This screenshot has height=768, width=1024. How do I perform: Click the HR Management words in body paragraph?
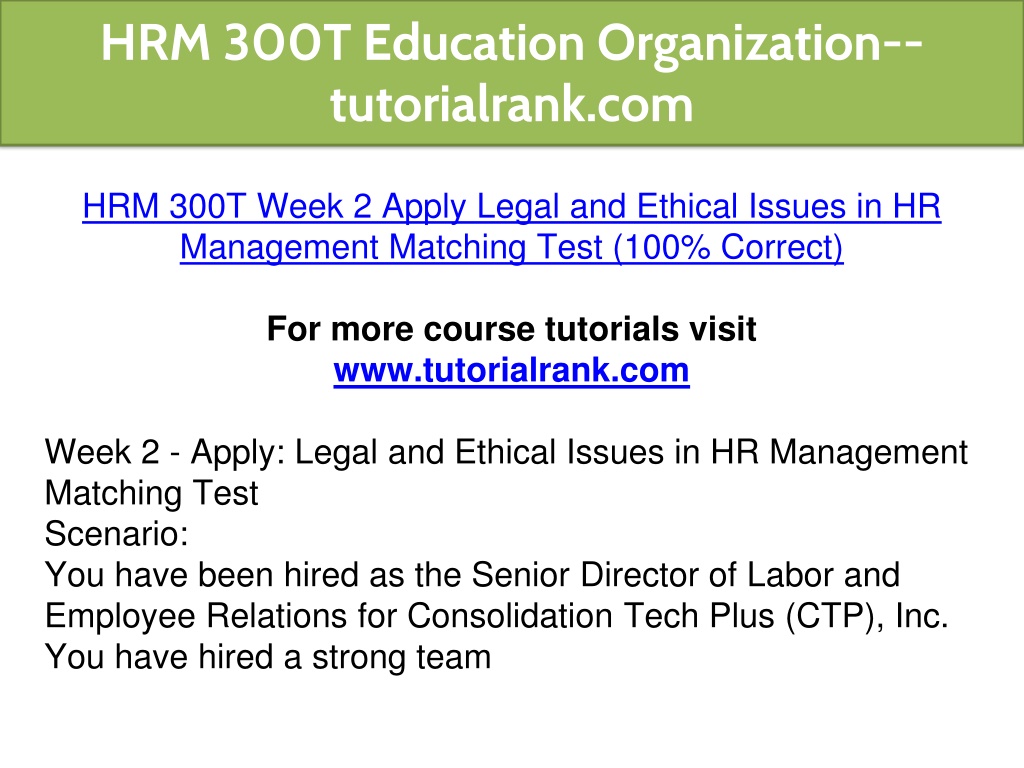tap(839, 453)
